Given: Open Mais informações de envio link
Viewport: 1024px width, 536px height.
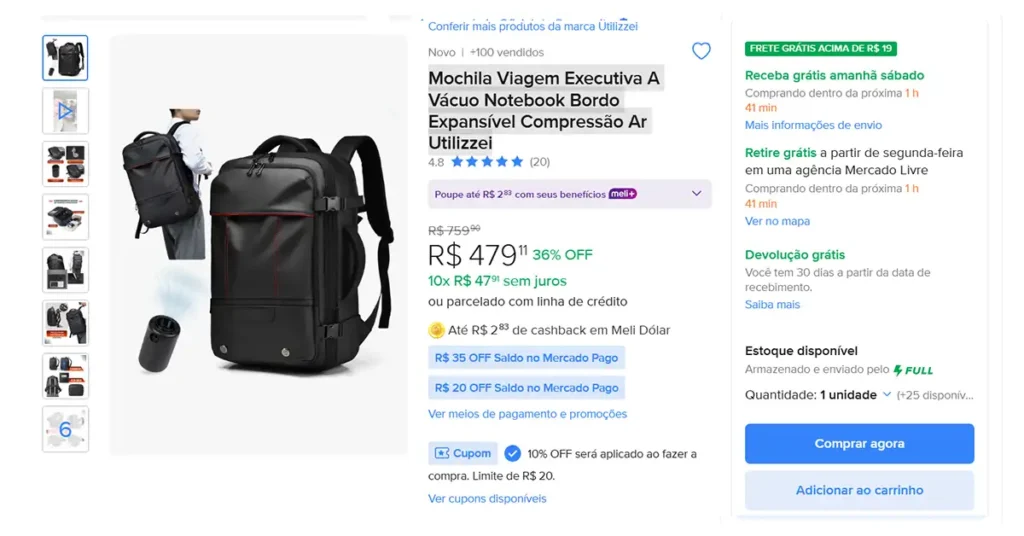Looking at the screenshot, I should point(813,125).
